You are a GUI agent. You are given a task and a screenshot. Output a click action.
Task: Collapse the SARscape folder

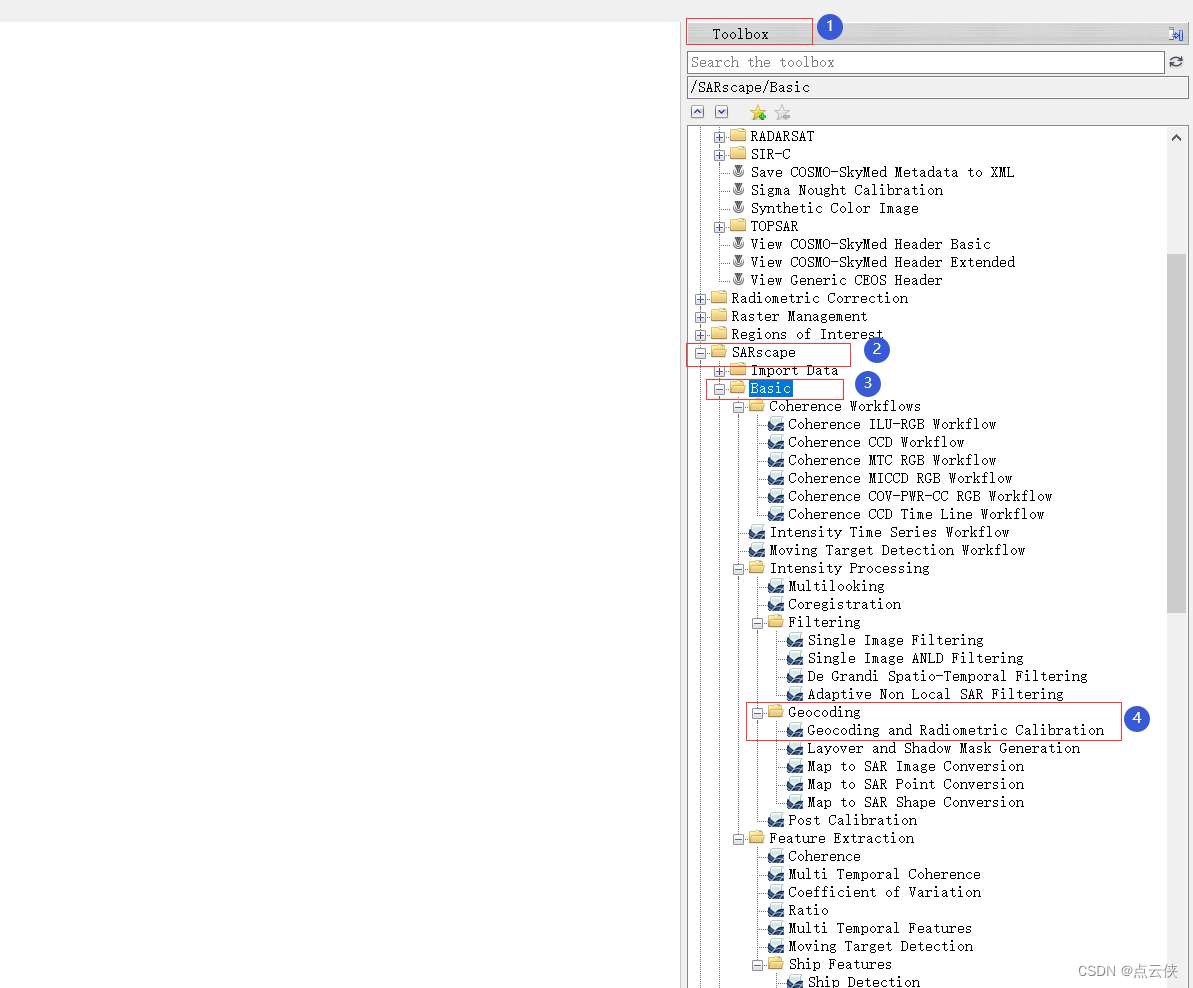point(700,353)
